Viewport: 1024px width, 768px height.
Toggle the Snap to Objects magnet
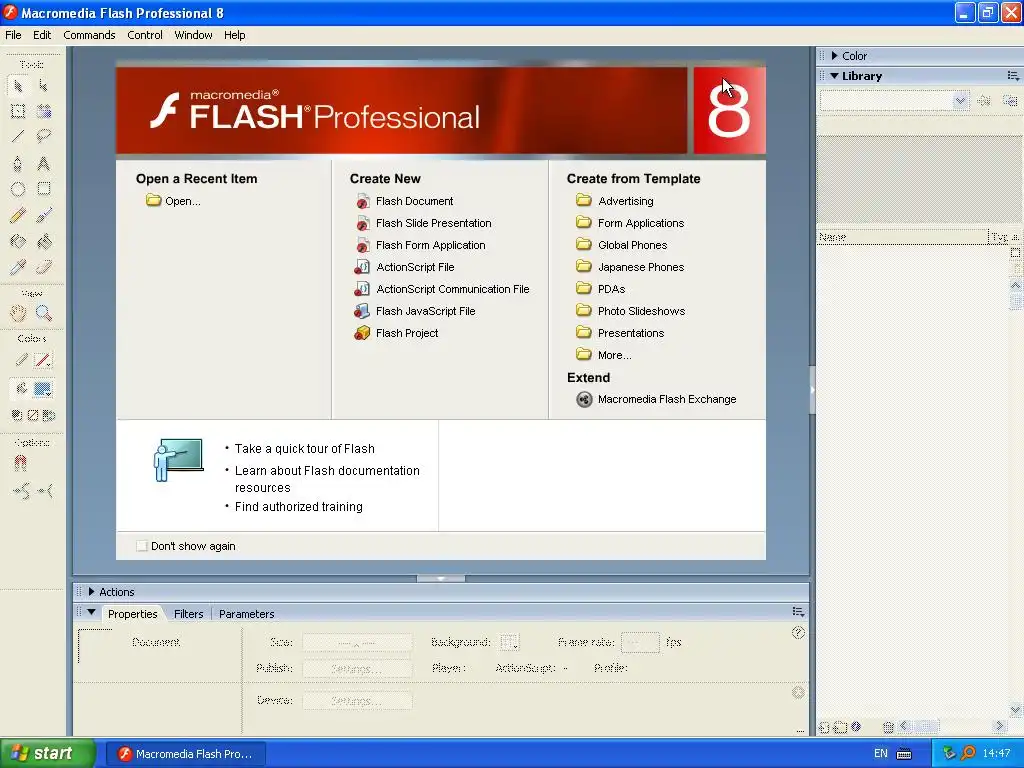(x=20, y=463)
